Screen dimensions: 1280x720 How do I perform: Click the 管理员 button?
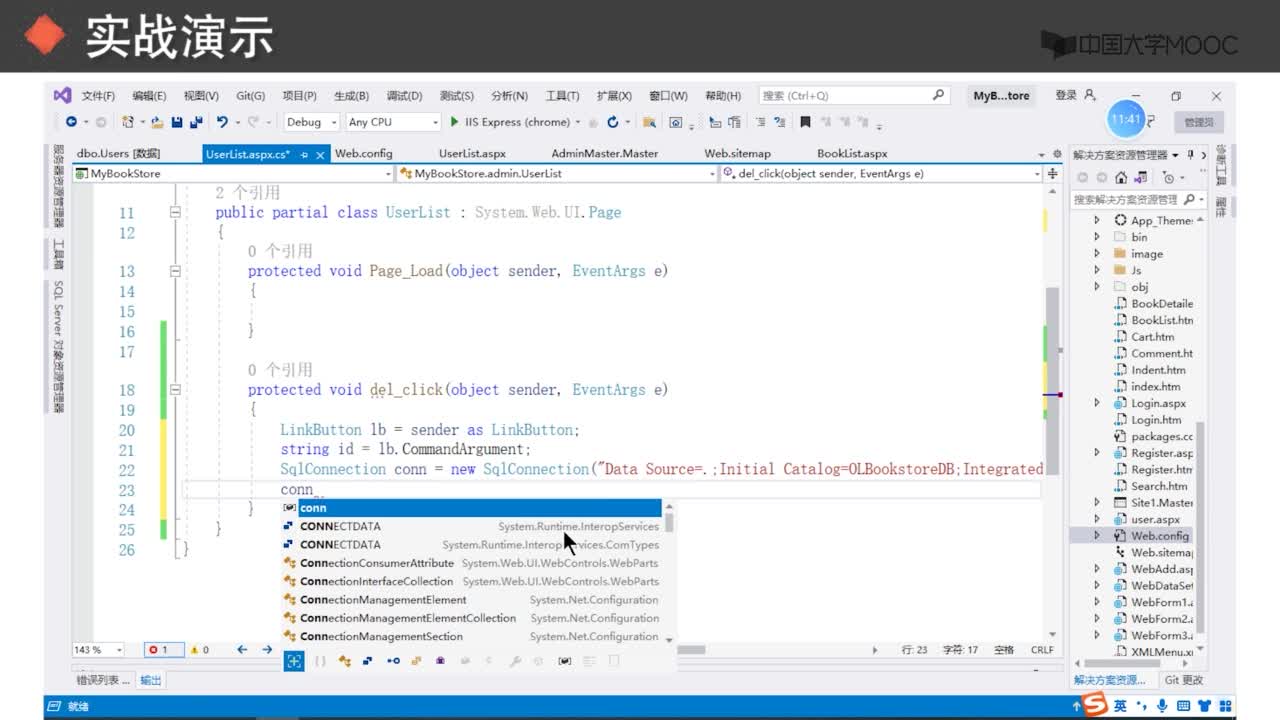1198,122
